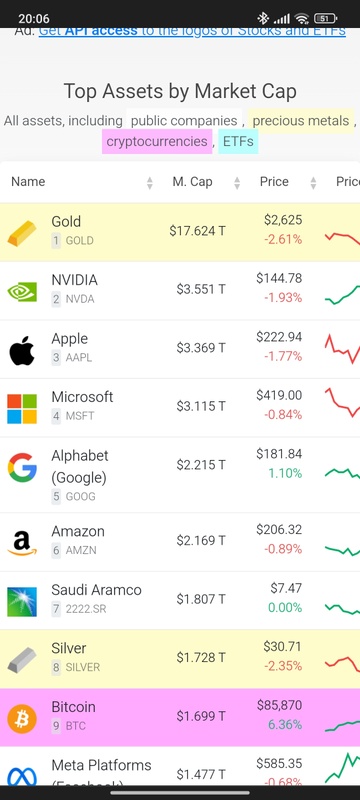This screenshot has width=360, height=800.
Task: Tap the Gold bar icon
Action: pos(22,233)
